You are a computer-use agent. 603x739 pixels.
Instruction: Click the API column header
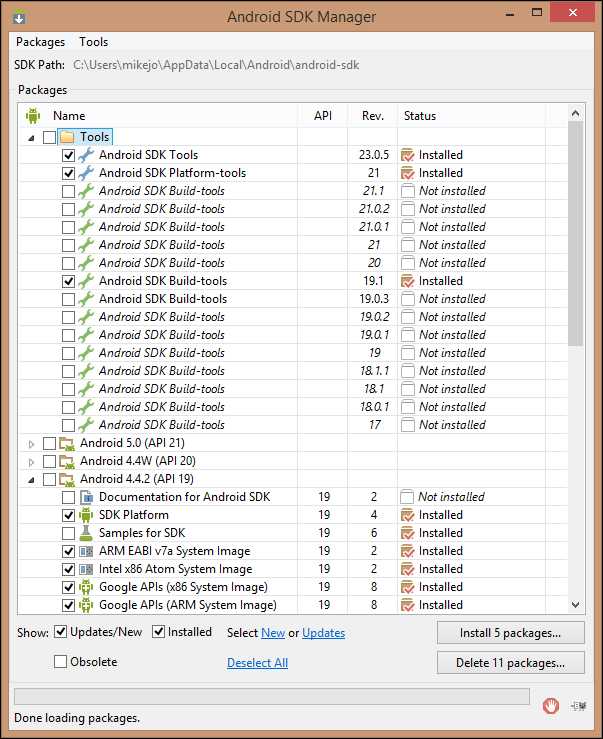(x=323, y=116)
